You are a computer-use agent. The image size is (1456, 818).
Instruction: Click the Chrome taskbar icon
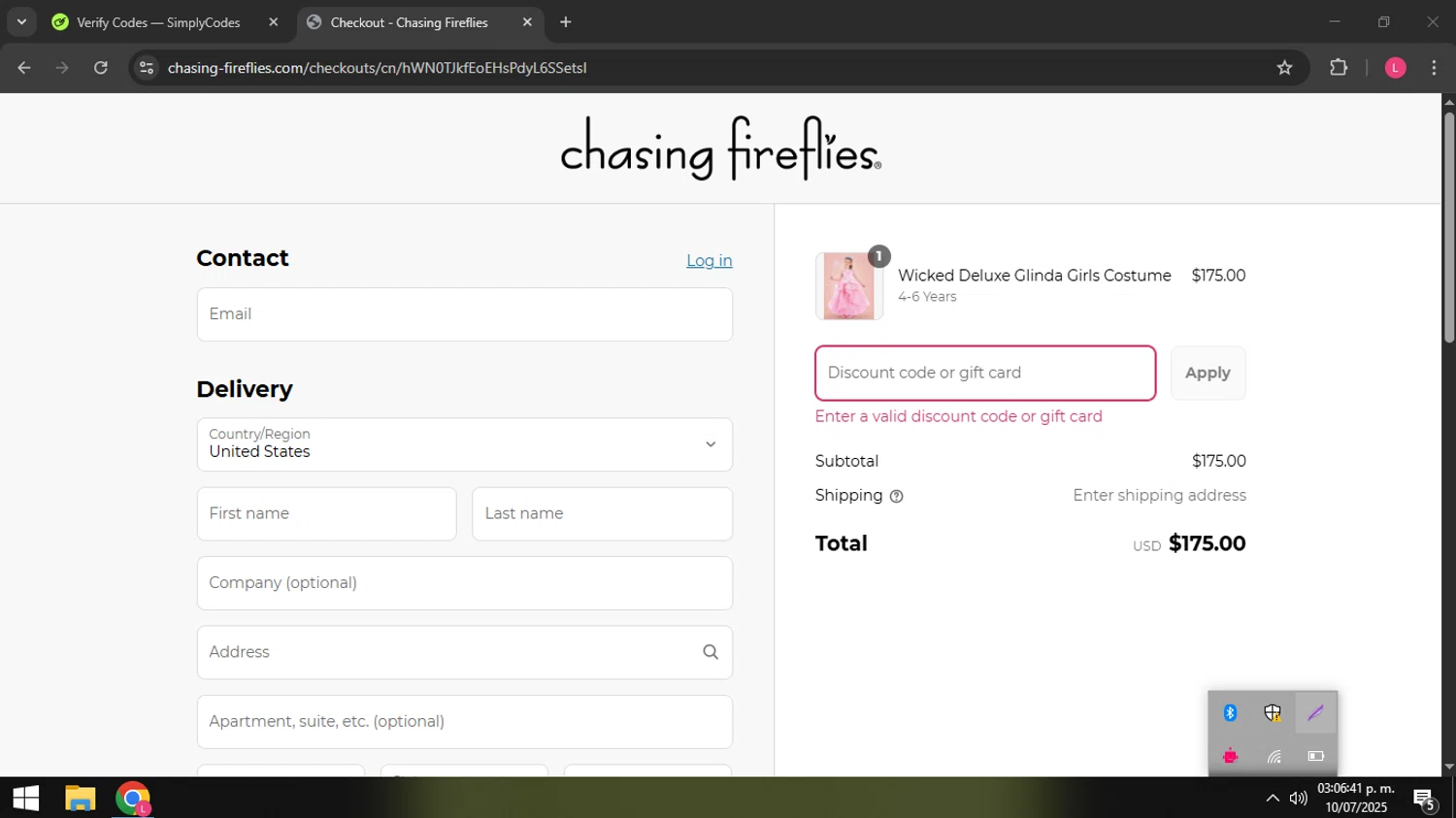point(133,799)
